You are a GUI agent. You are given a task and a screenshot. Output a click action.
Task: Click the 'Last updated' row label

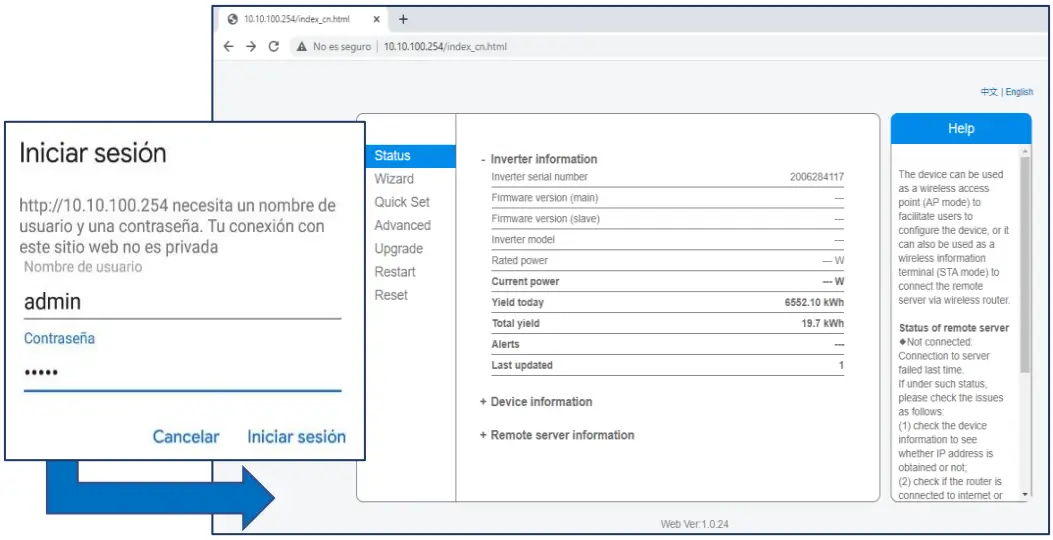[522, 365]
